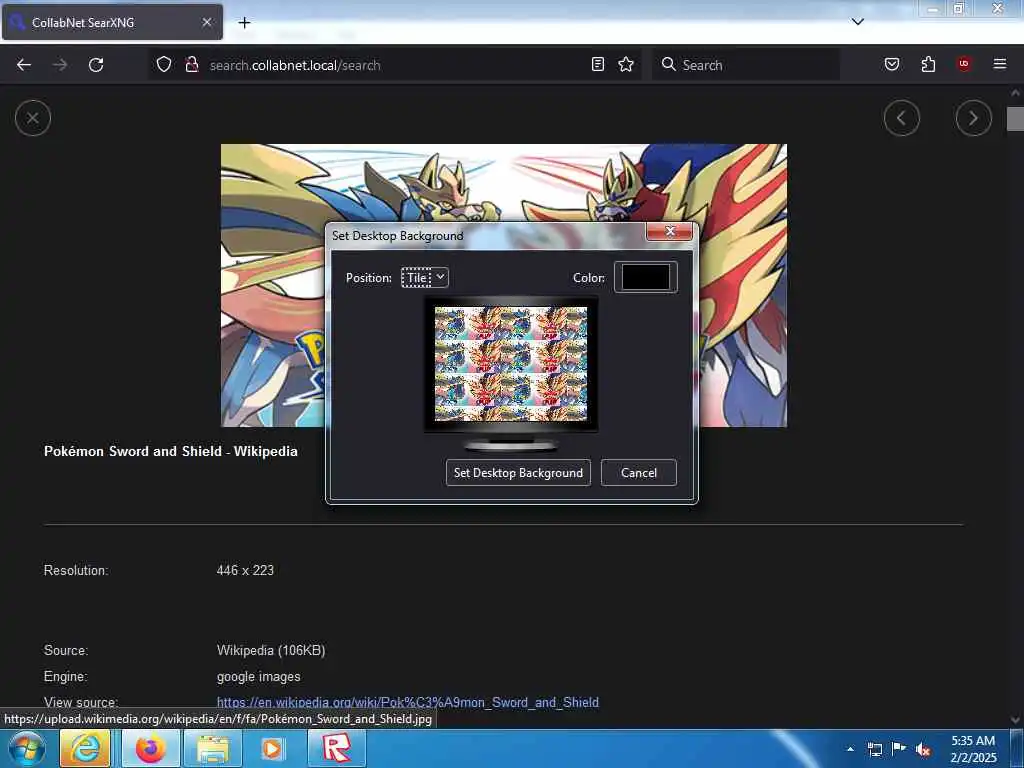Open the black Color picker swatch
The height and width of the screenshot is (768, 1024).
pyautogui.click(x=646, y=277)
